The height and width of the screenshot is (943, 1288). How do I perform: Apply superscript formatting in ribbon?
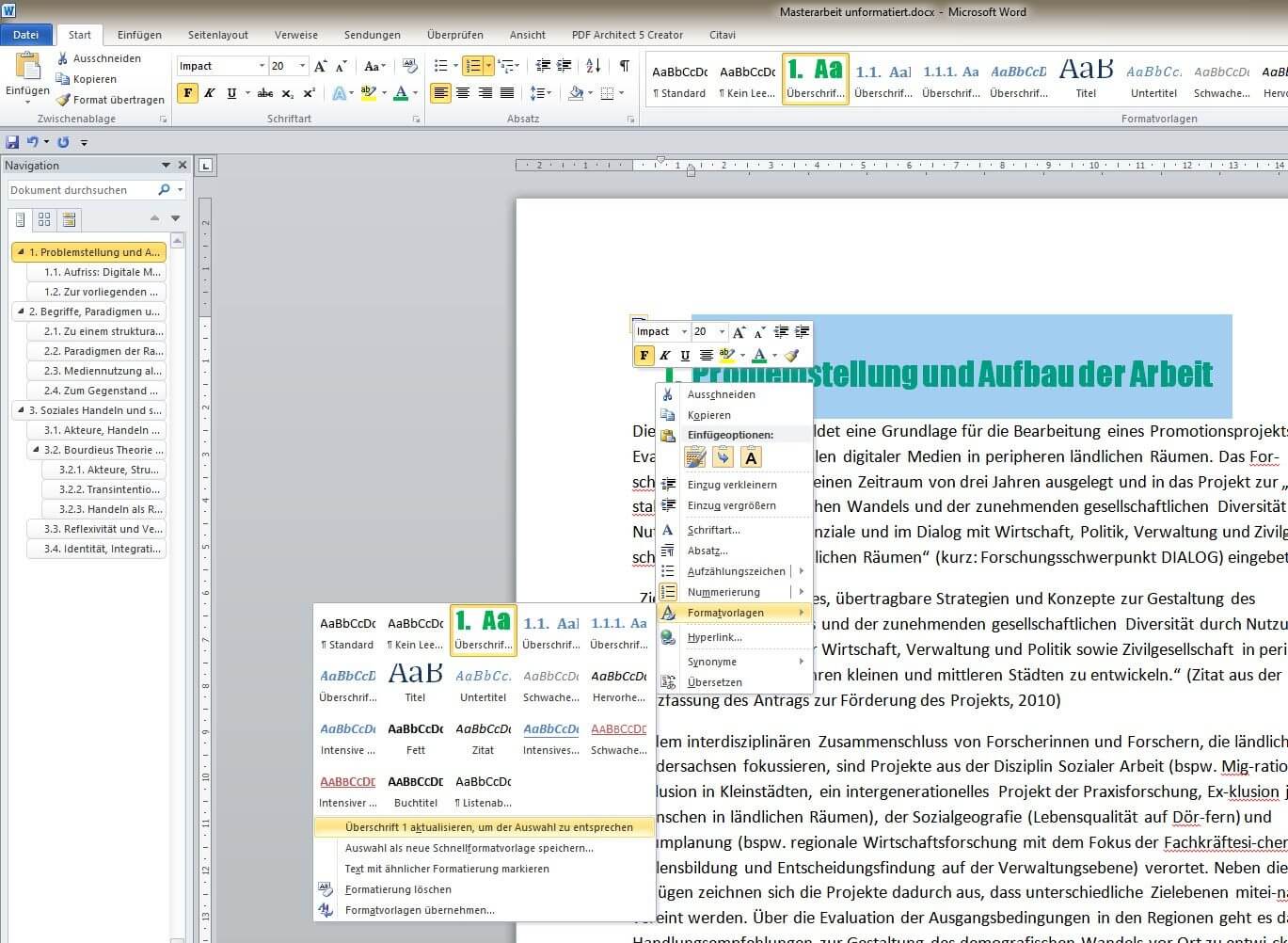click(309, 93)
